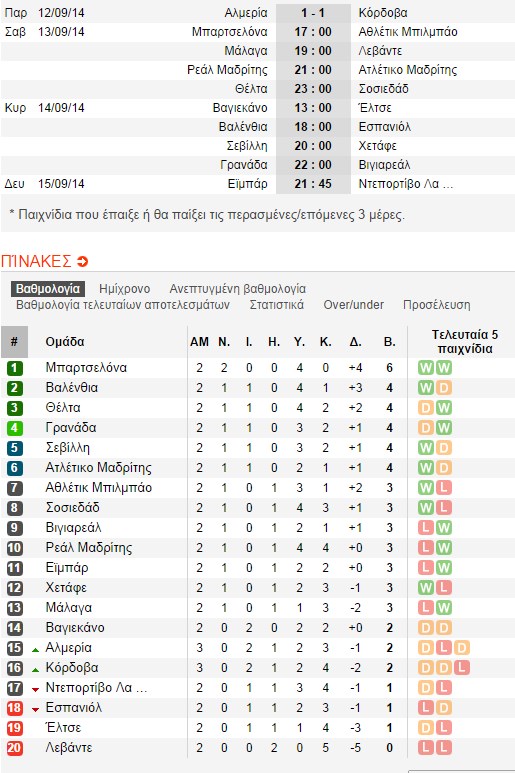Click the Ρεάλ Μαδρίτης team in the standings

(89, 548)
